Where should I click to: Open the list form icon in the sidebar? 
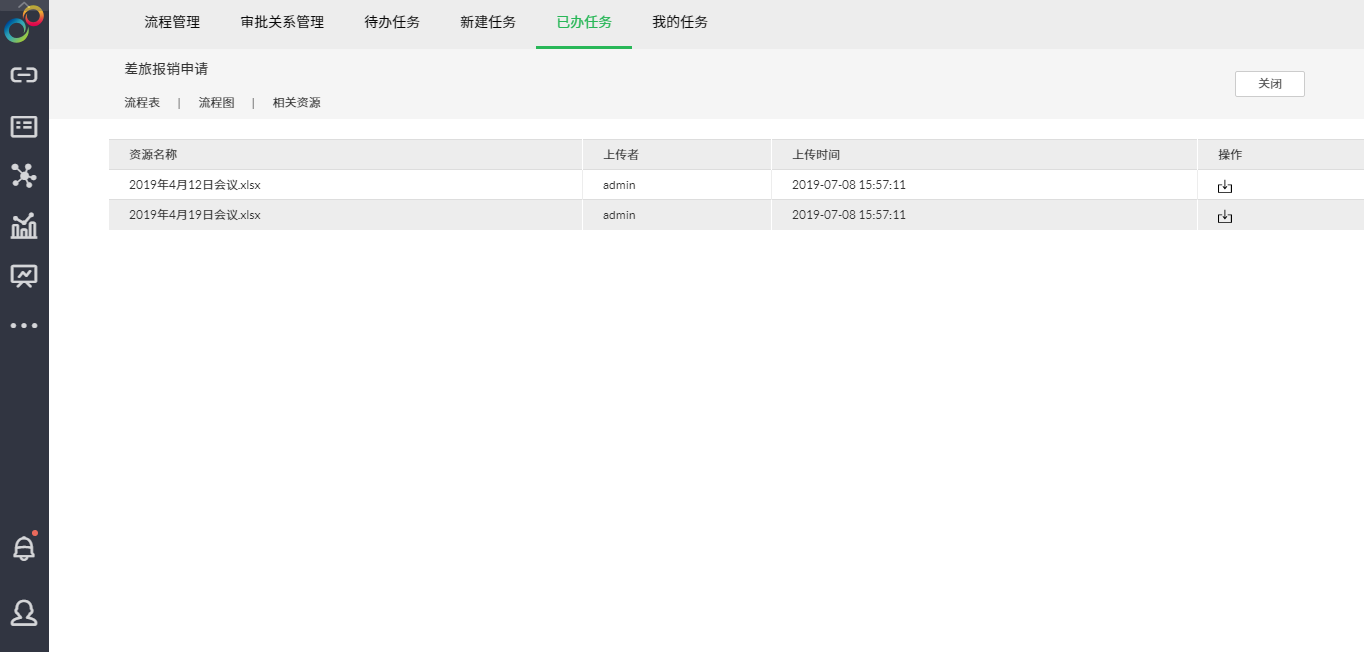(24, 126)
